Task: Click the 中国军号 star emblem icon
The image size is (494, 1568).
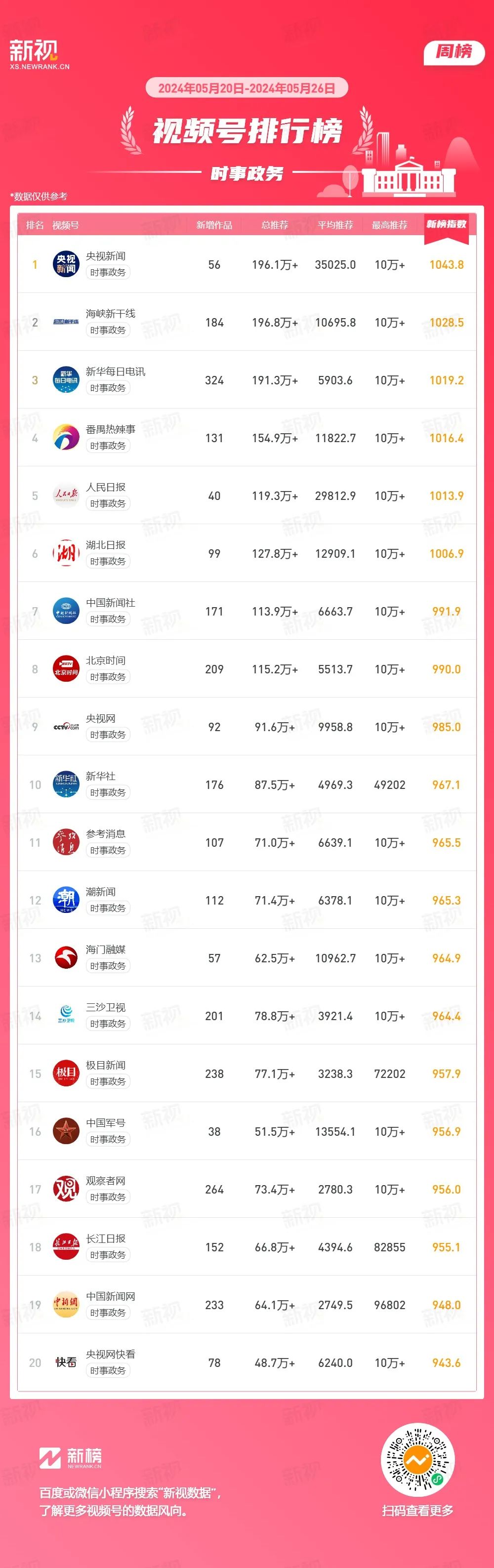Action: pos(66,1132)
